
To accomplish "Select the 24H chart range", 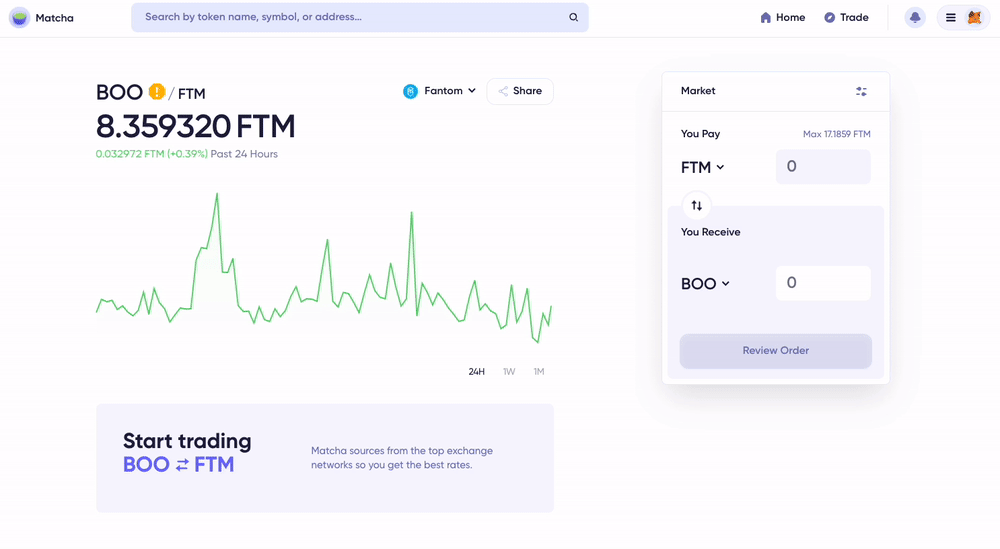I will click(476, 372).
